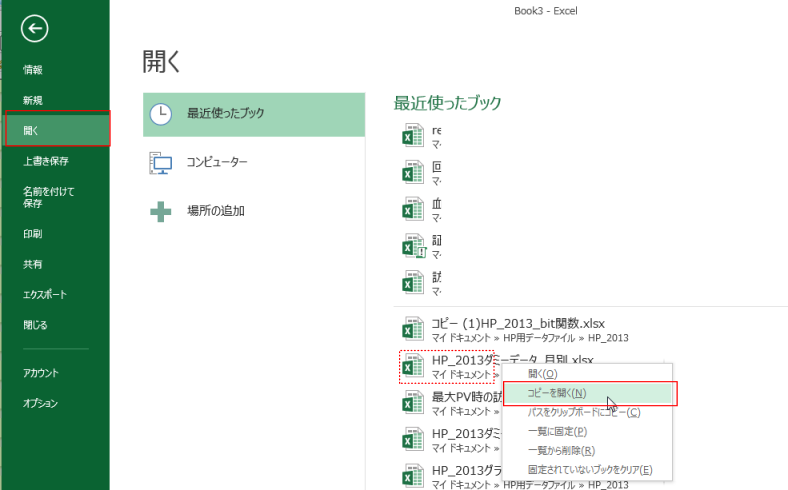Select 最近使ったブック location
This screenshot has width=788, height=490.
click(254, 115)
